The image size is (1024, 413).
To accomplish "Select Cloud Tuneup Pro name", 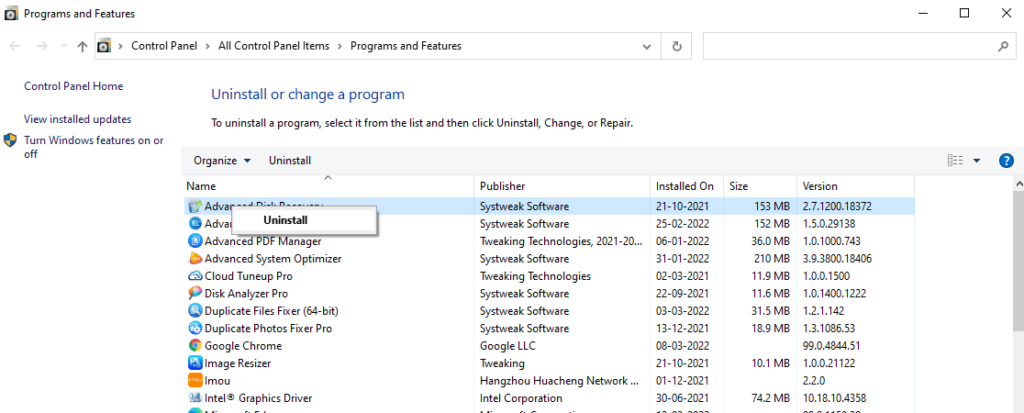I will pyautogui.click(x=248, y=276).
